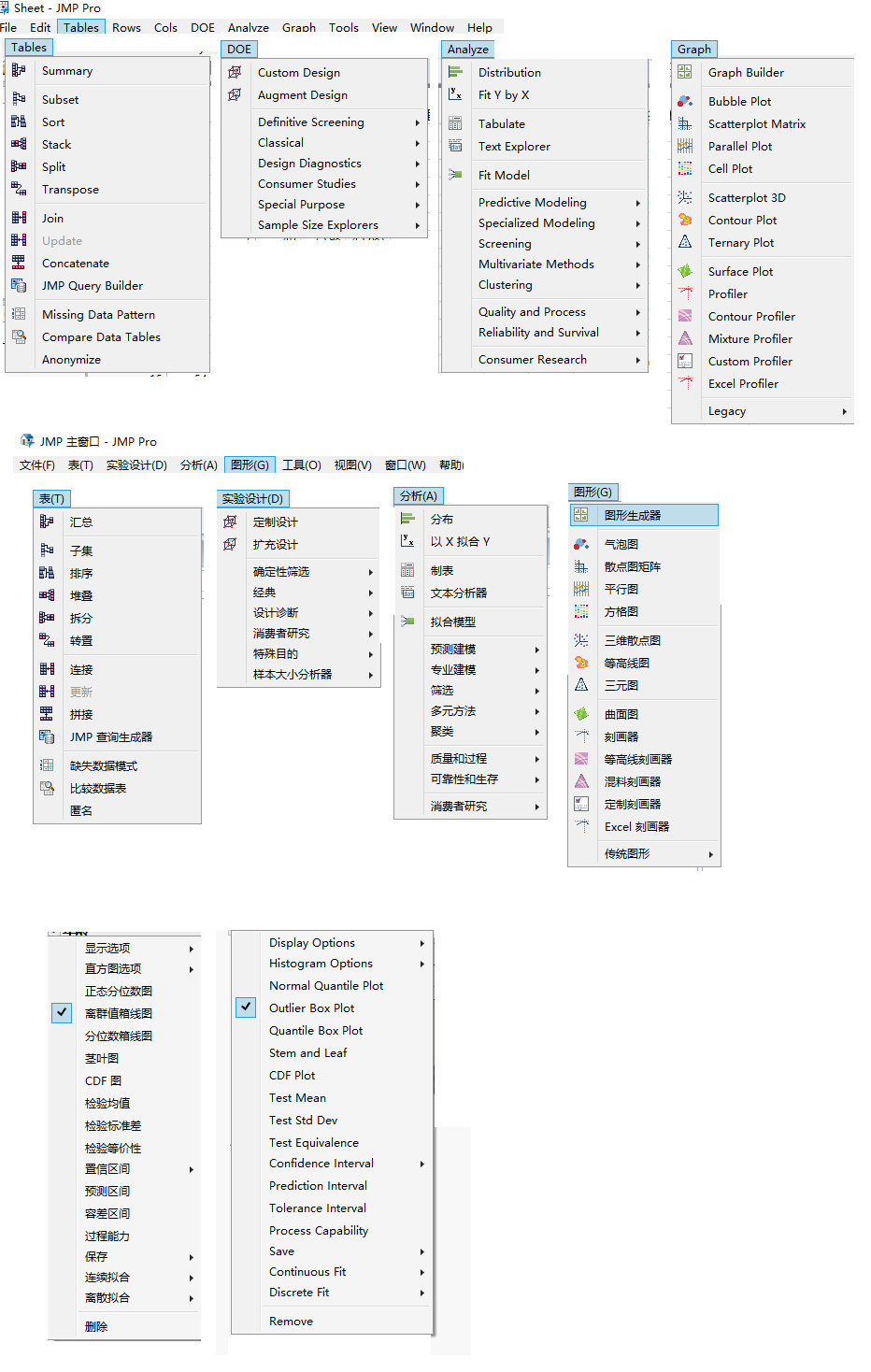Expand the Confidence Interval submenu arrow

pos(422,1164)
